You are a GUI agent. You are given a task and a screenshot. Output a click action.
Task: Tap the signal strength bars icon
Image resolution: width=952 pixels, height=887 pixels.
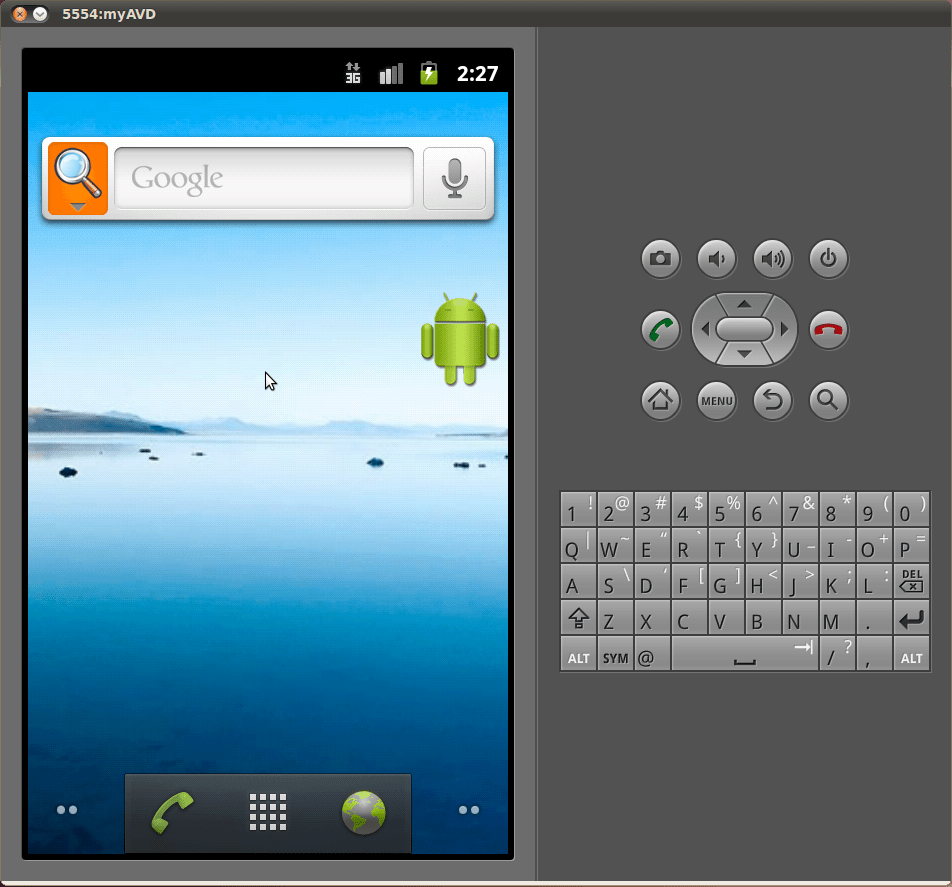391,74
